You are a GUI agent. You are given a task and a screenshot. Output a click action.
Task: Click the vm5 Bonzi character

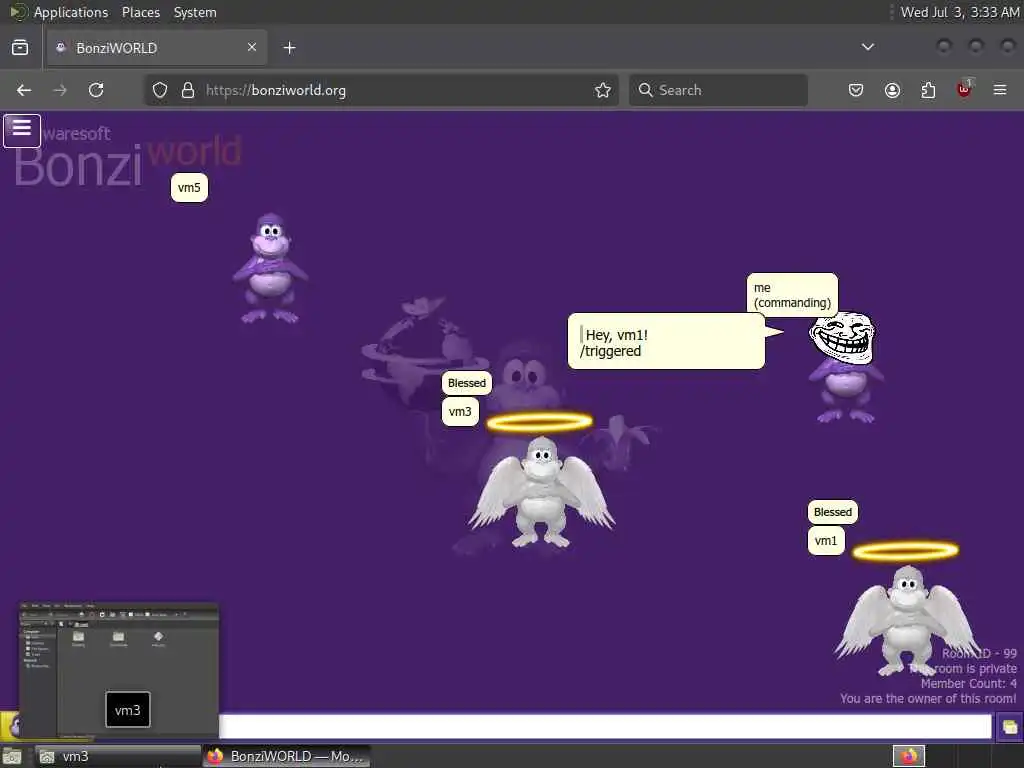click(270, 268)
